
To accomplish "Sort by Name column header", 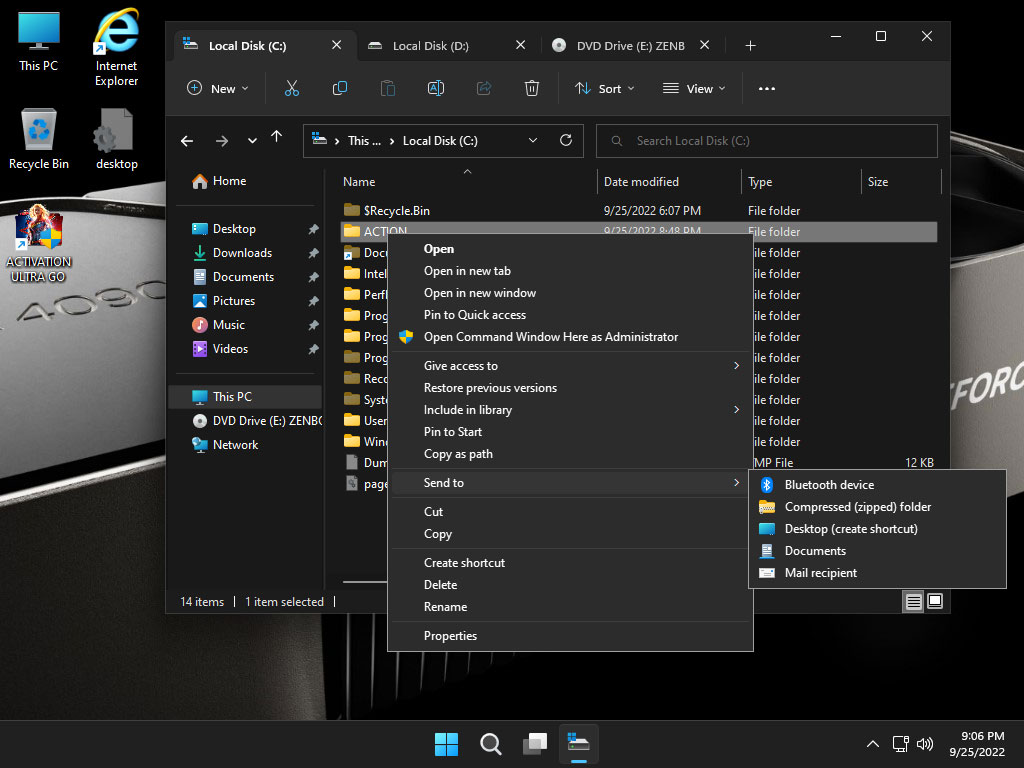I will click(467, 182).
